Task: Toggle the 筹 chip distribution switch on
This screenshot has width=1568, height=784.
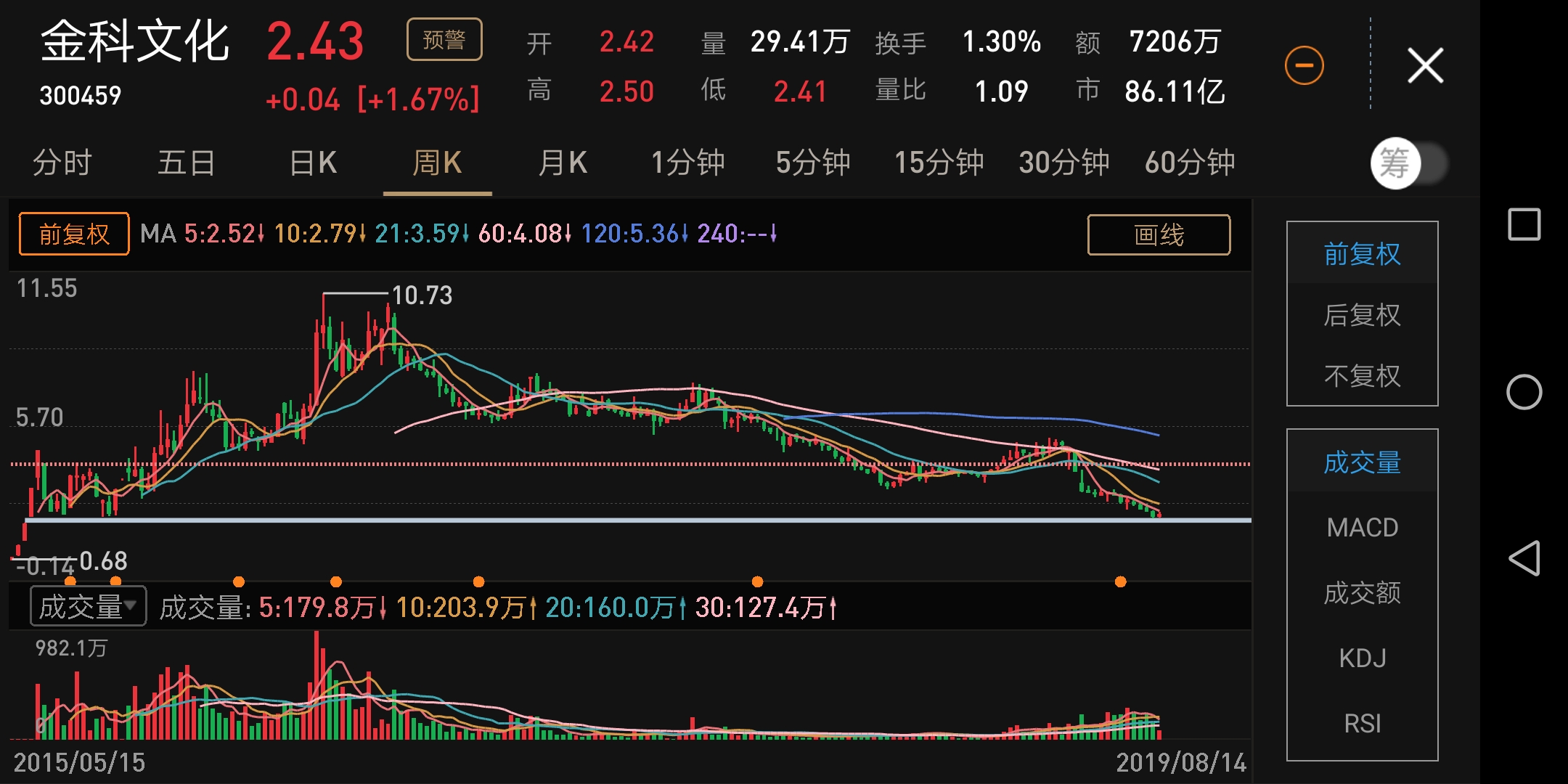Action: point(1412,163)
